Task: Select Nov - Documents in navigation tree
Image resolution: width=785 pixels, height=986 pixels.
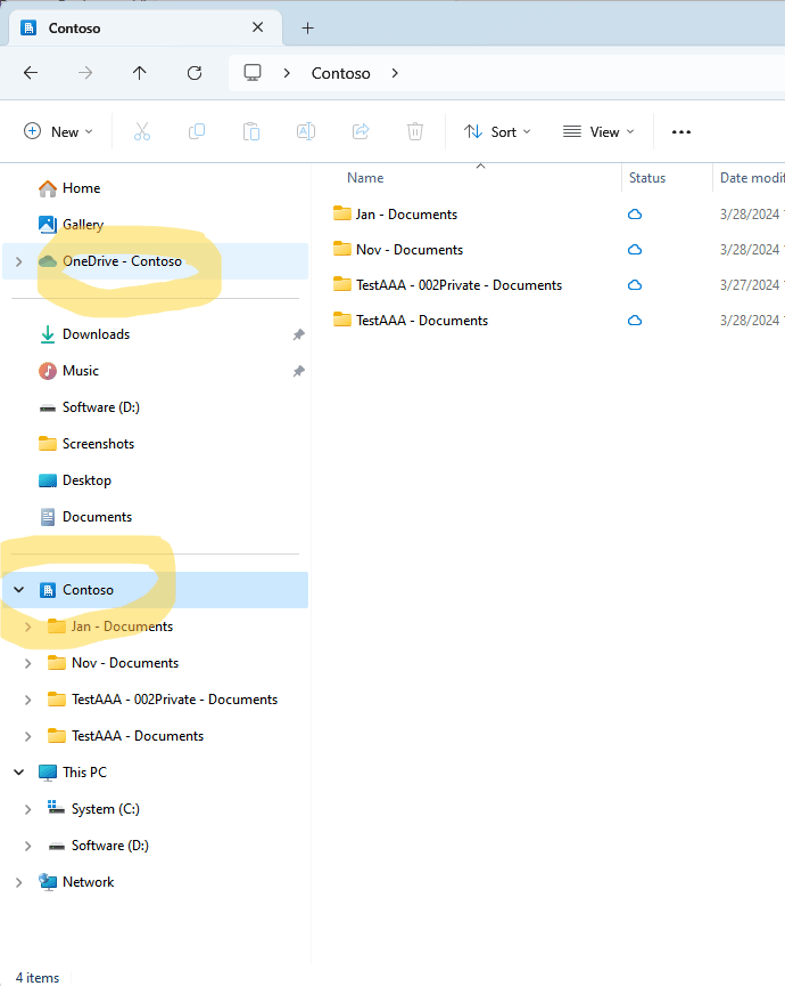Action: (125, 663)
